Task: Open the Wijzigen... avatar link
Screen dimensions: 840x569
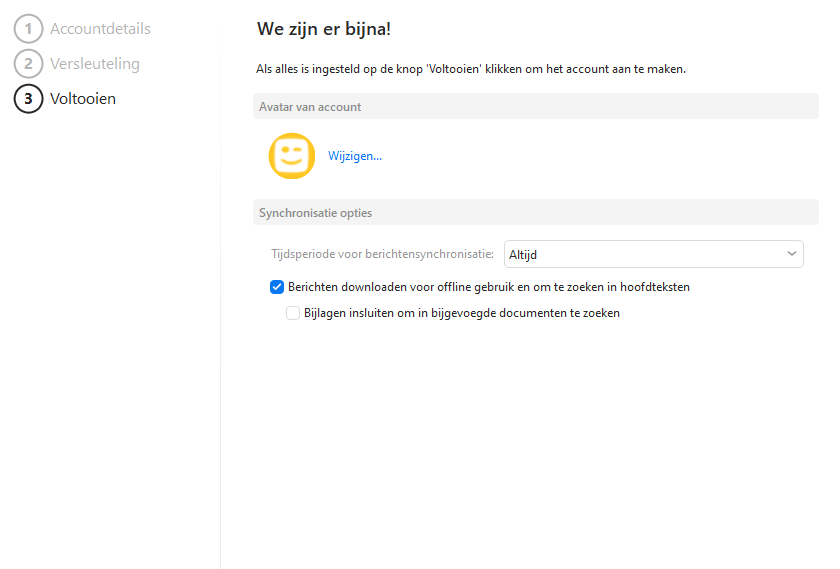Action: tap(355, 156)
